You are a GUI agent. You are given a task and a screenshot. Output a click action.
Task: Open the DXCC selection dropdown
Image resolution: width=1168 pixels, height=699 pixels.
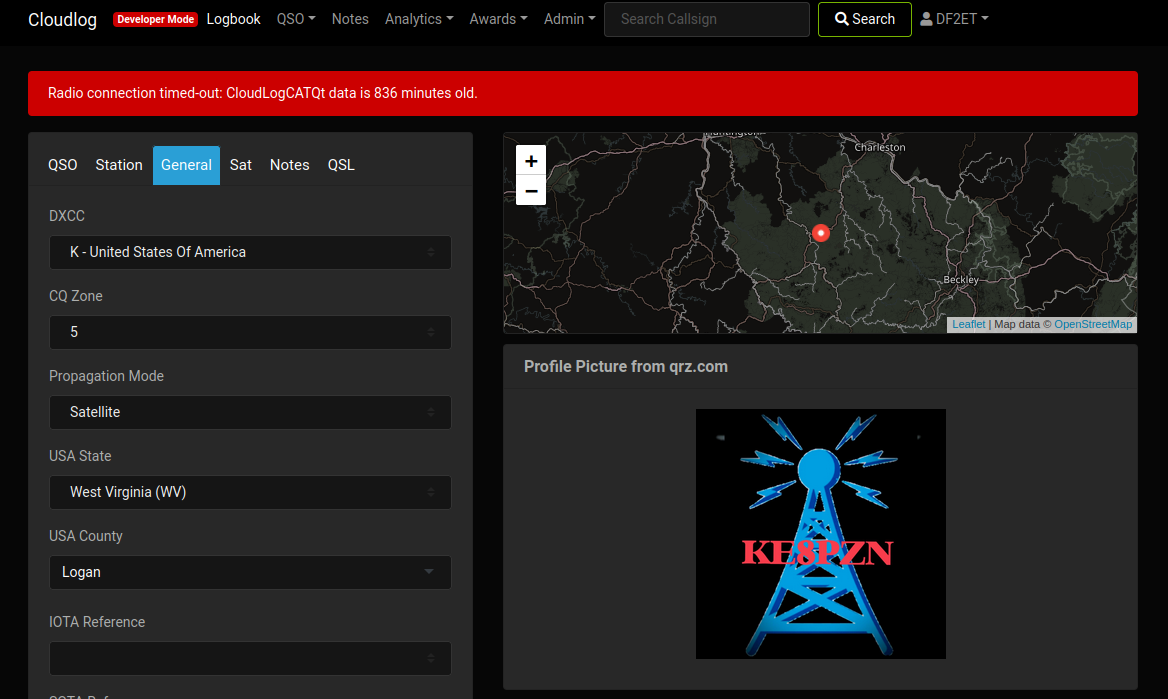[250, 252]
